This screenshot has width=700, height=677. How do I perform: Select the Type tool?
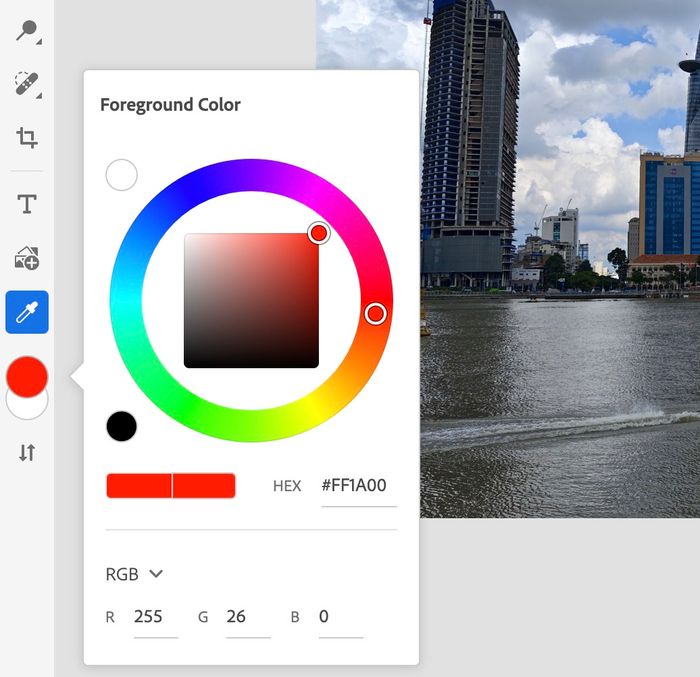point(27,205)
